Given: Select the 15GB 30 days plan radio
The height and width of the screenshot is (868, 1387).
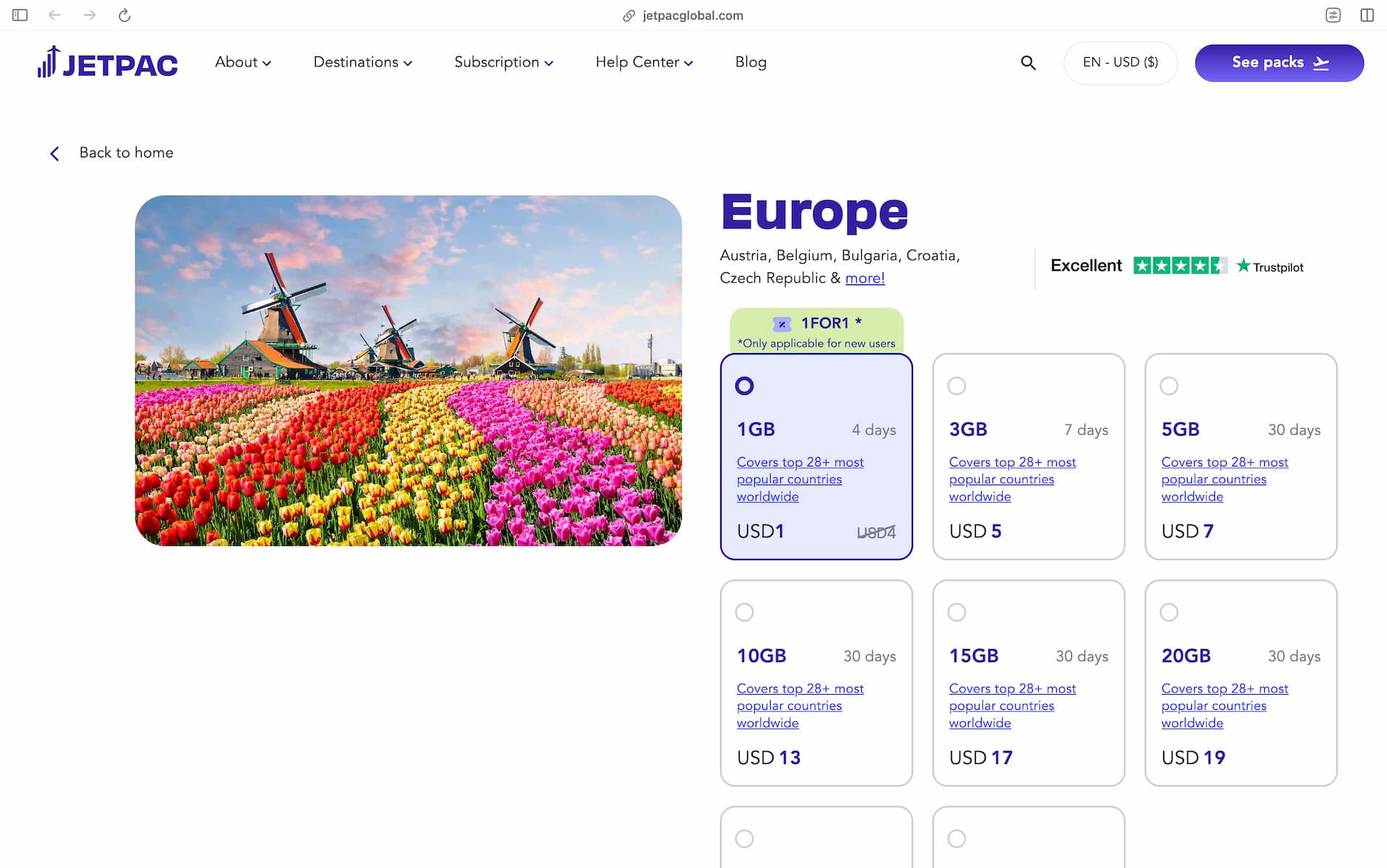Looking at the screenshot, I should click(x=956, y=612).
